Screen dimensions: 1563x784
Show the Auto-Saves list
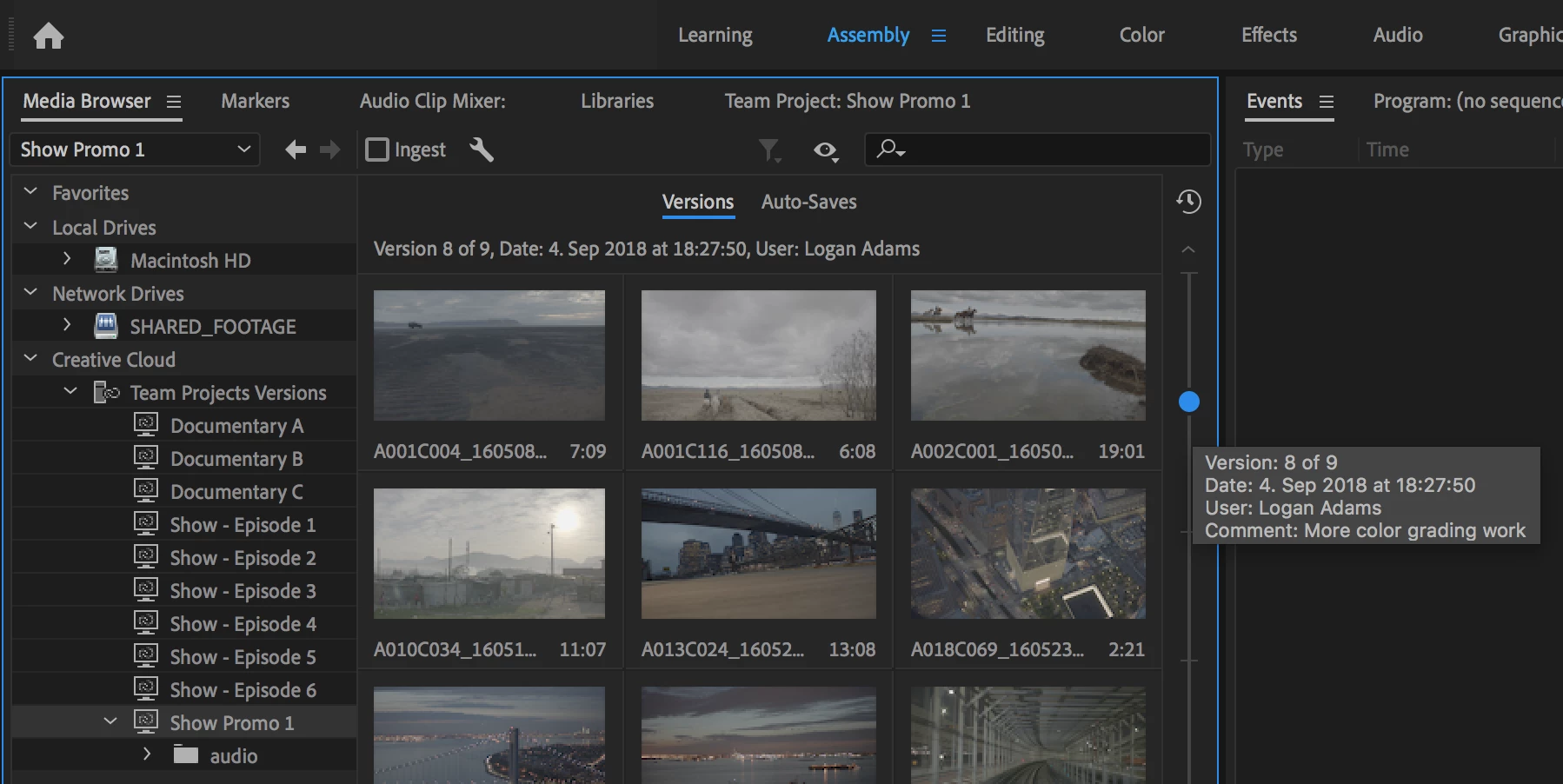pos(809,203)
